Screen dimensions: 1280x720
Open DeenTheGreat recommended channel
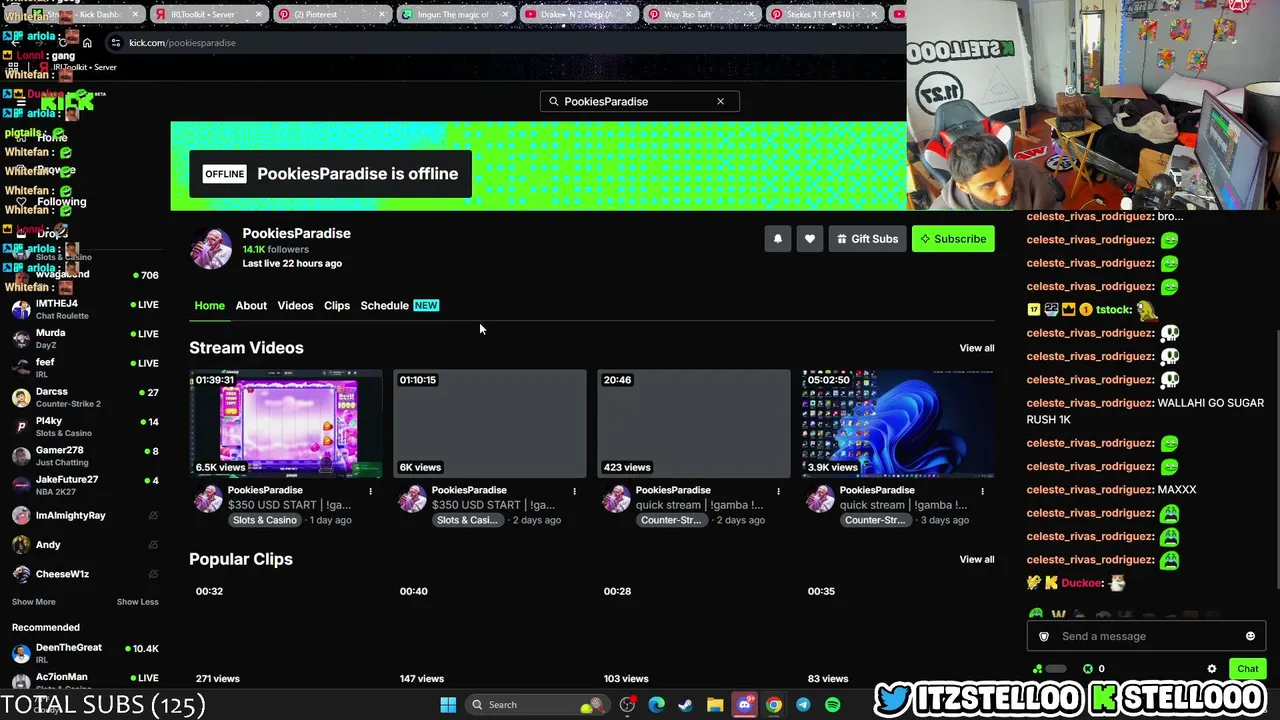(85, 653)
